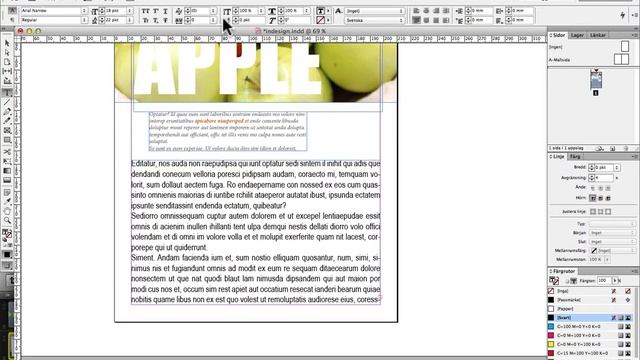Screen dimensions: 640x360
Task: Select the Pencil tool in the toolbox
Action: point(7,121)
